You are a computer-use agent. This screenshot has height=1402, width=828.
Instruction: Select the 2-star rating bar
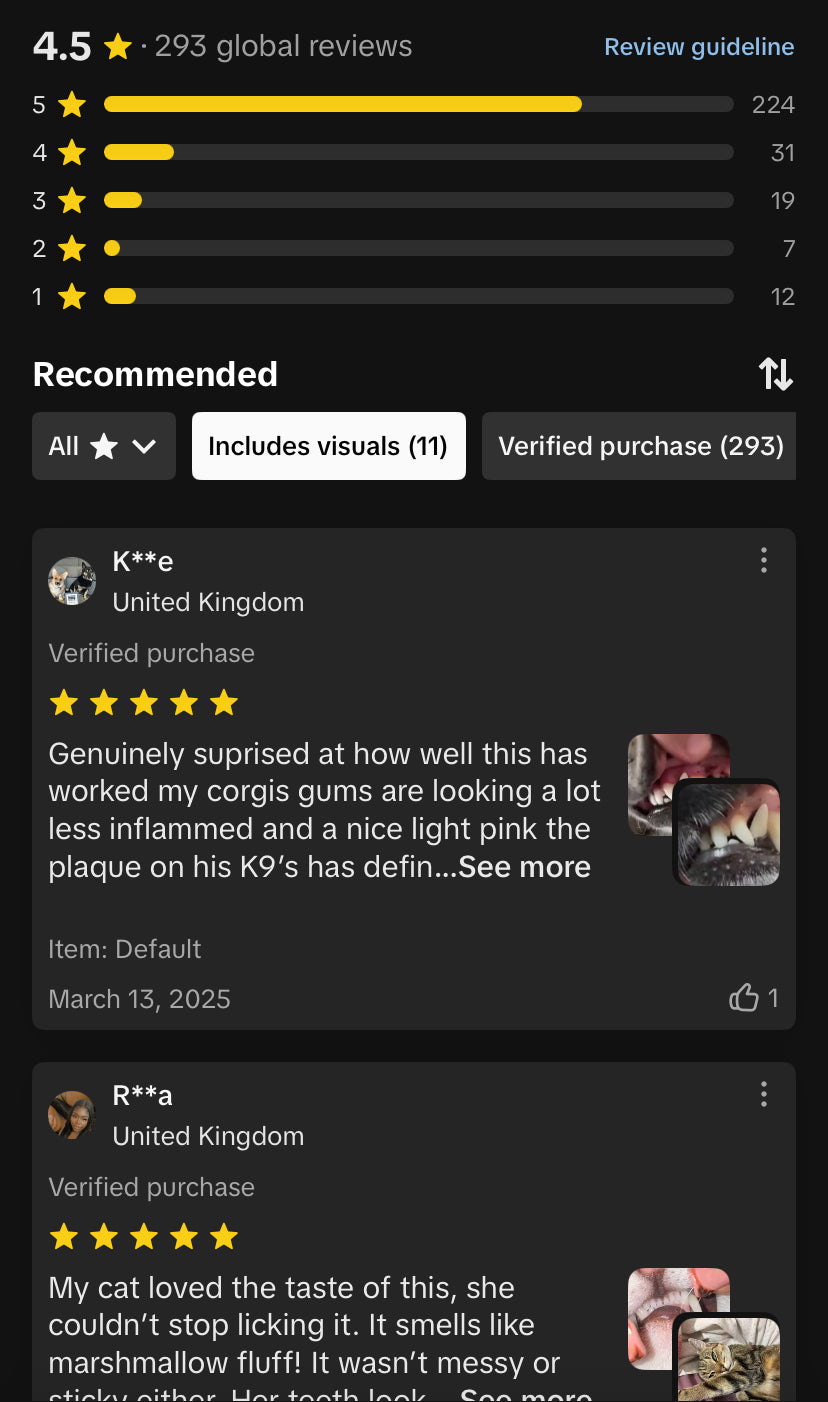[418, 248]
